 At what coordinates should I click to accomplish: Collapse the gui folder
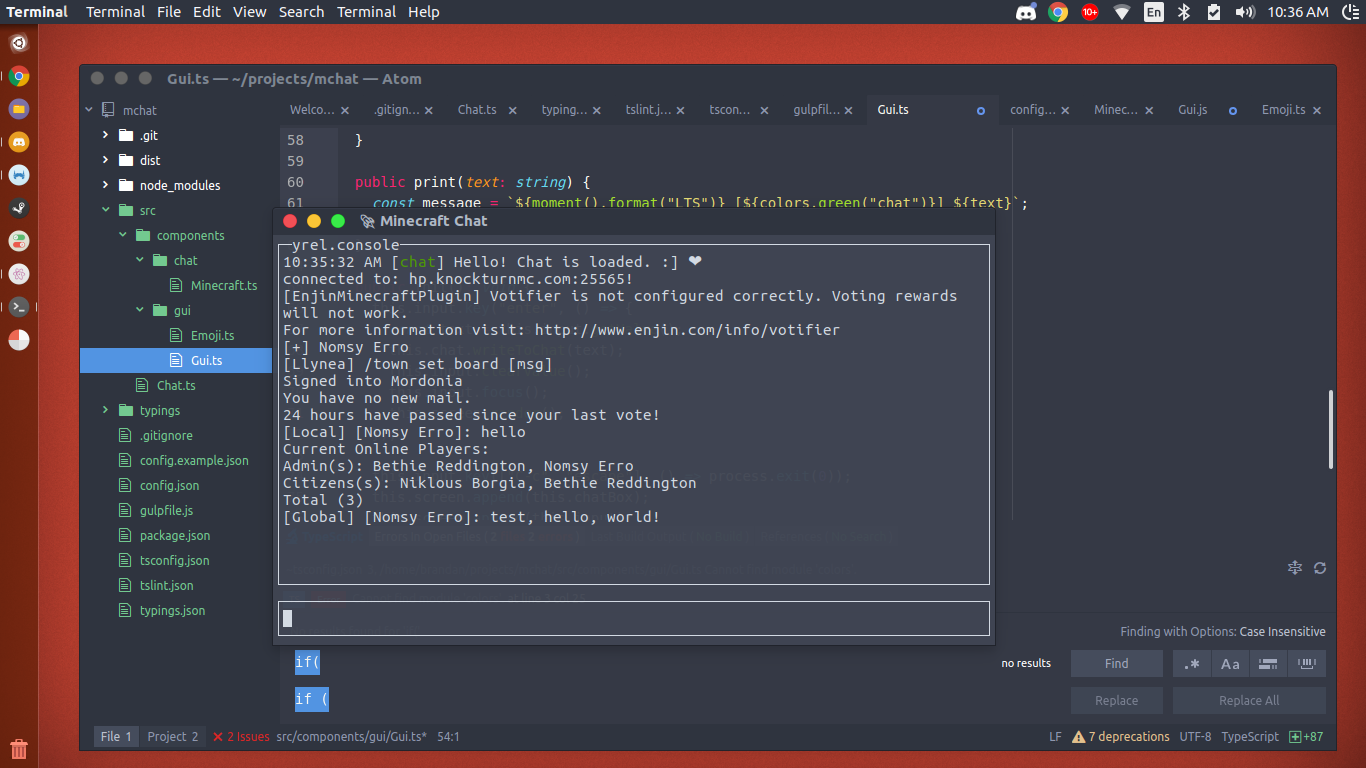tap(141, 310)
